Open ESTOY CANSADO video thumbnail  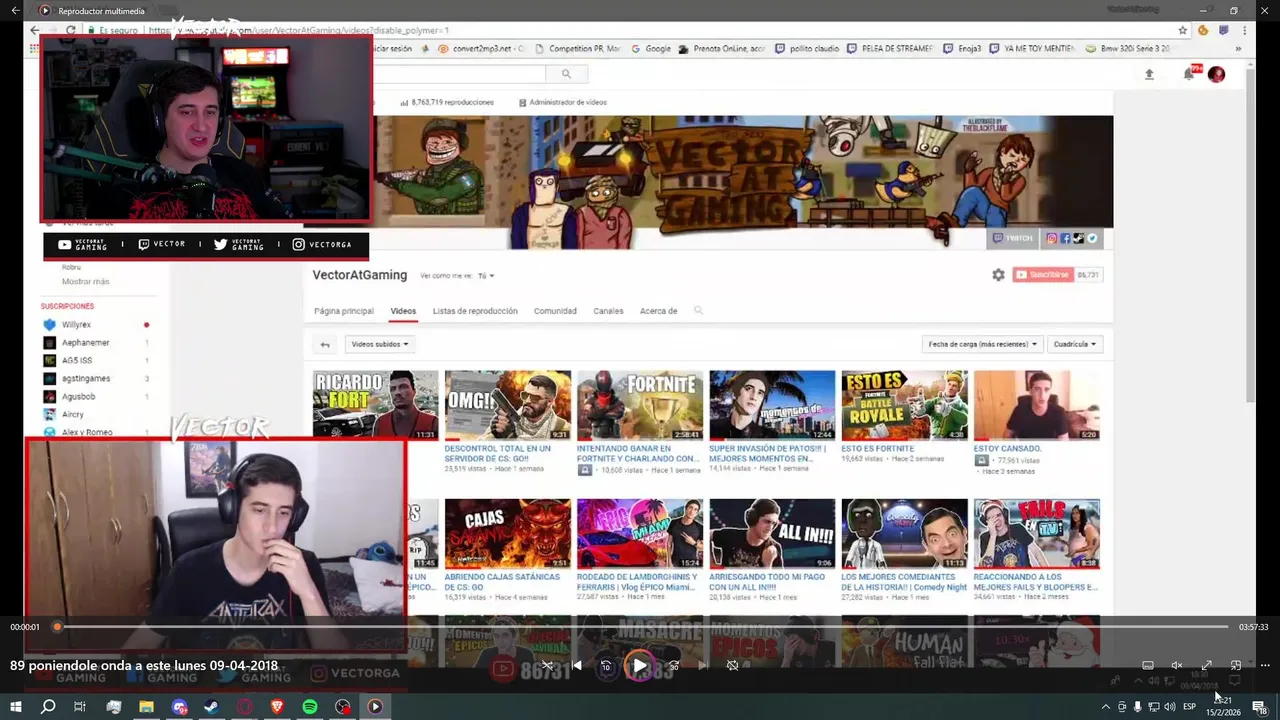[1037, 405]
